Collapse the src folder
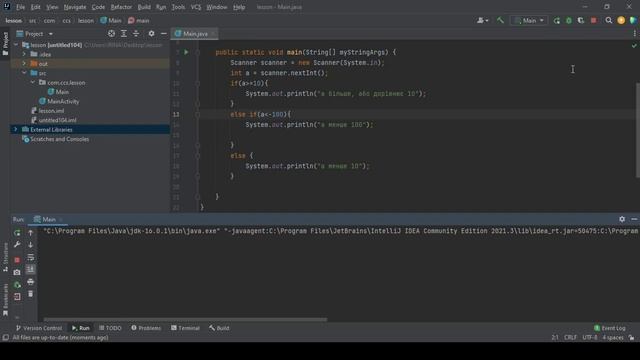640x360 pixels. 24,73
